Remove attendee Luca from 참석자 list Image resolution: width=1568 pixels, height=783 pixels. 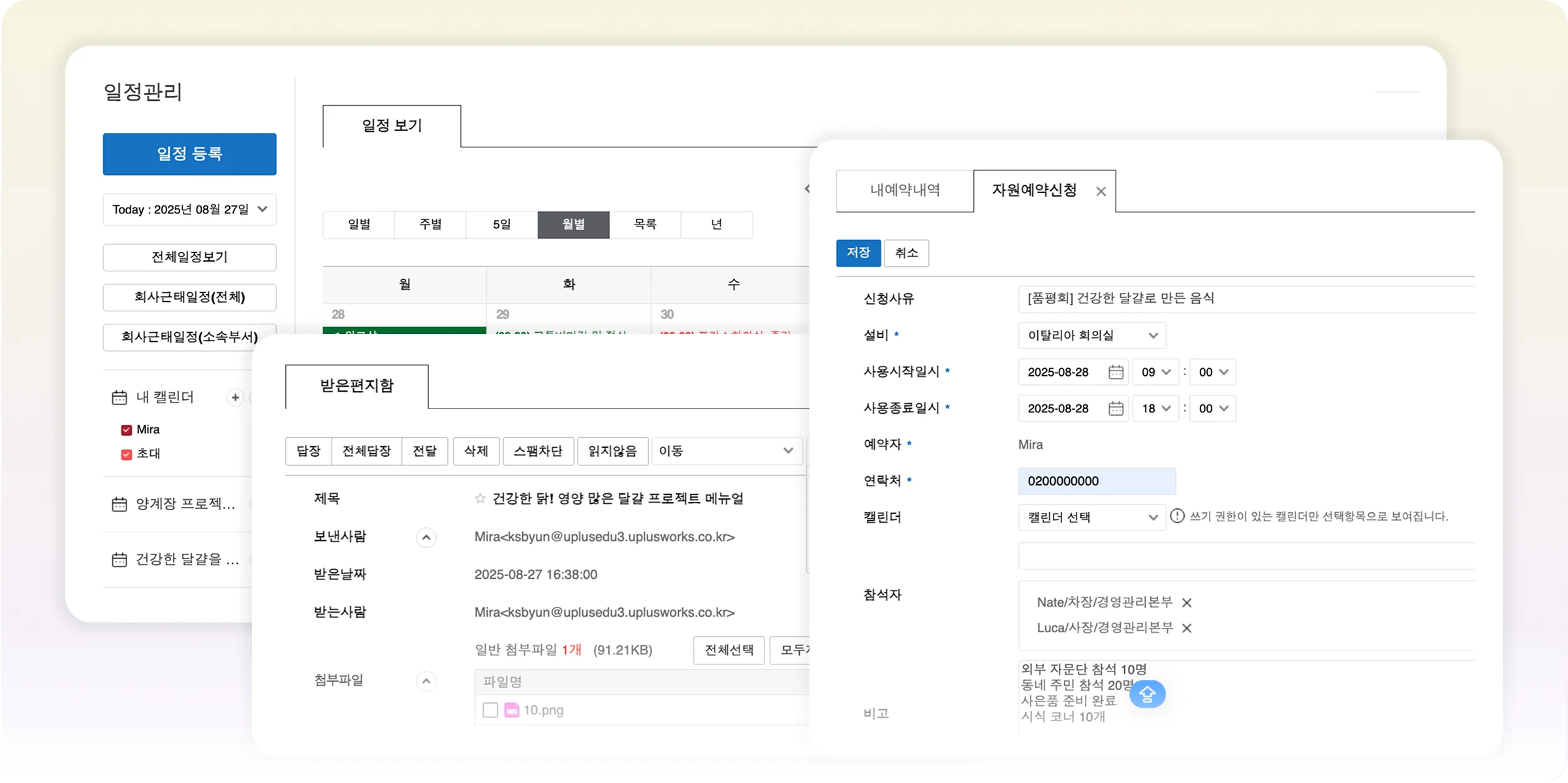tap(1187, 628)
